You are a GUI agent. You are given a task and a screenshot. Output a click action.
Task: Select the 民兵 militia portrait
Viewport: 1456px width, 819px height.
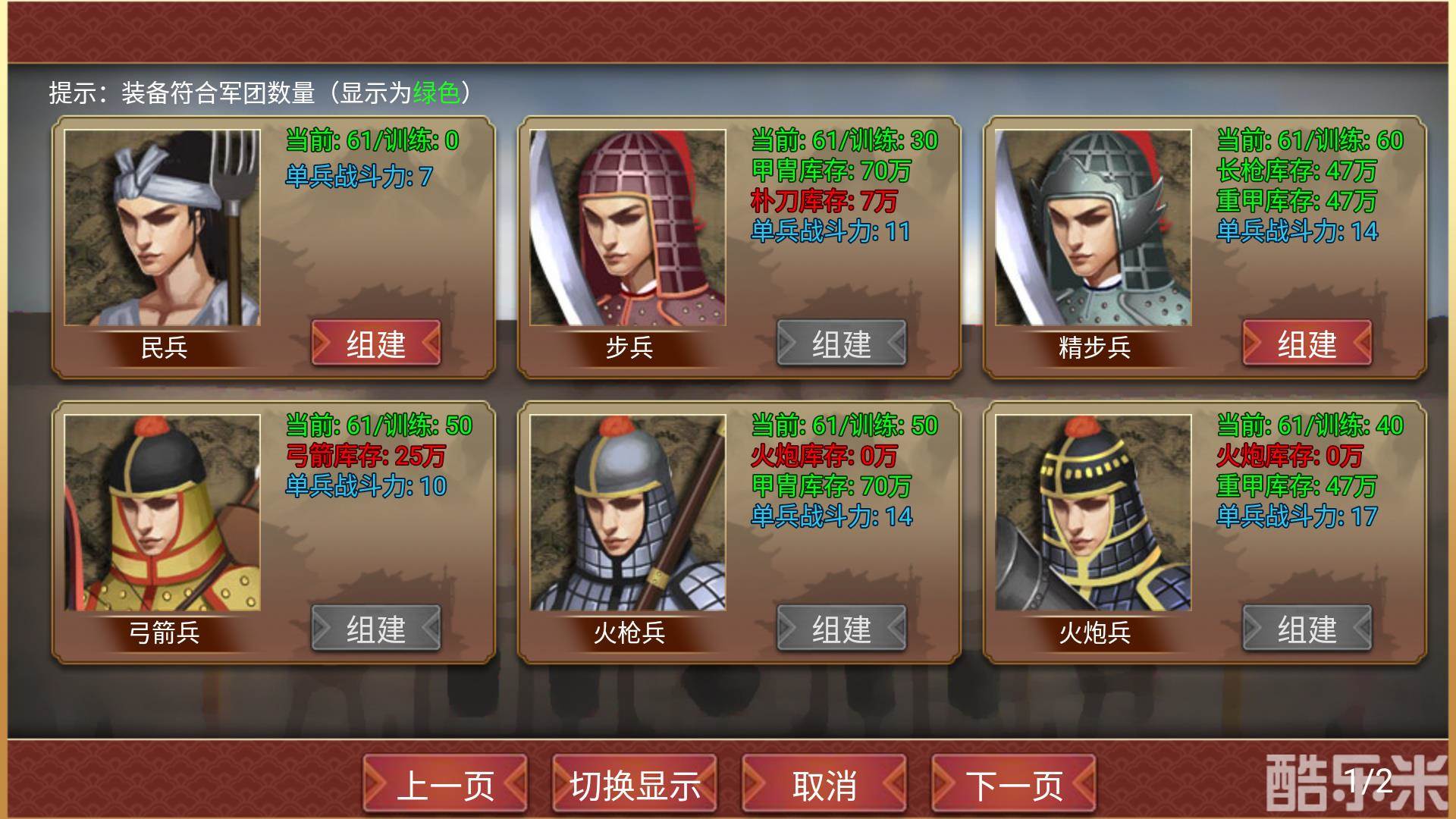[162, 227]
